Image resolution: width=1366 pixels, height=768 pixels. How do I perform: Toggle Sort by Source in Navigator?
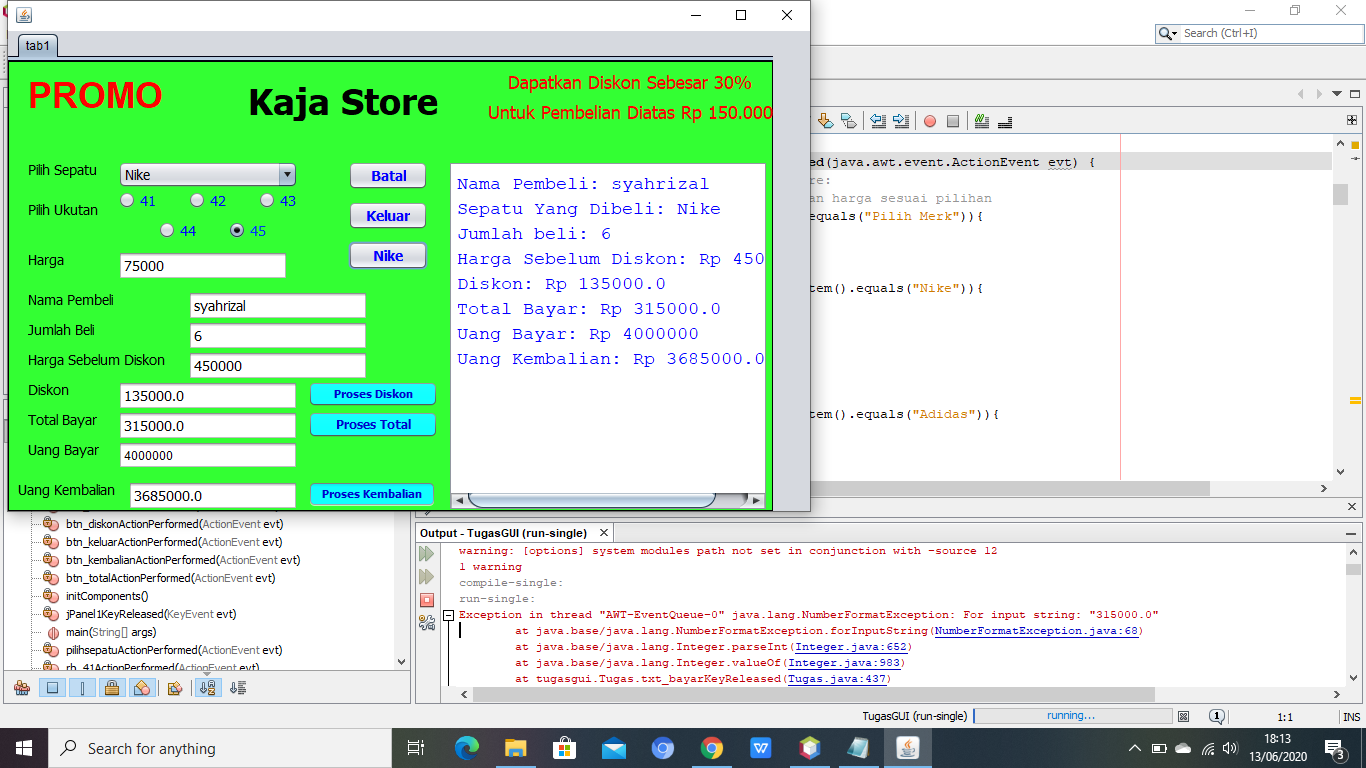[238, 688]
